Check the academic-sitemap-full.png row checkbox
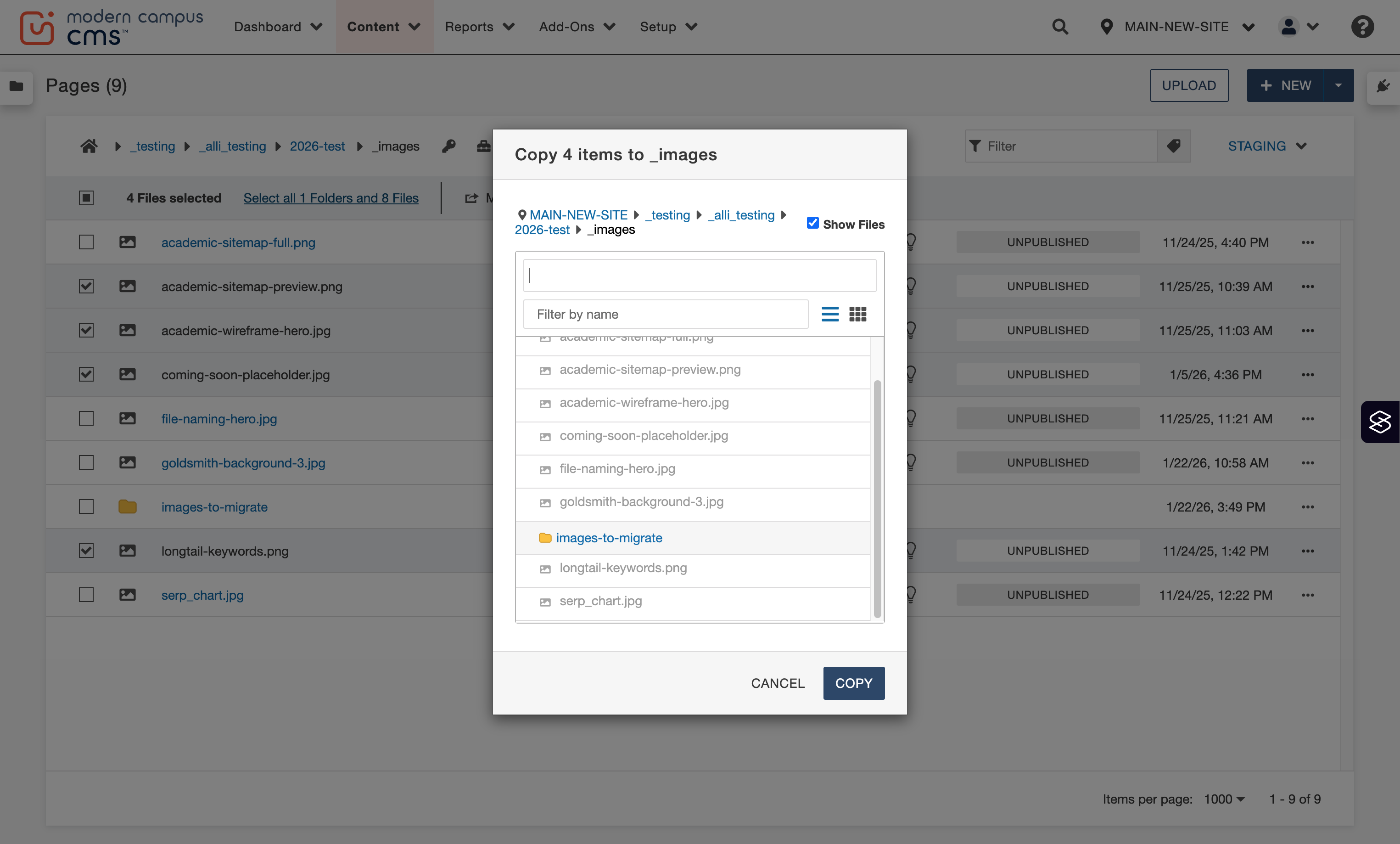The image size is (1400, 844). (86, 242)
